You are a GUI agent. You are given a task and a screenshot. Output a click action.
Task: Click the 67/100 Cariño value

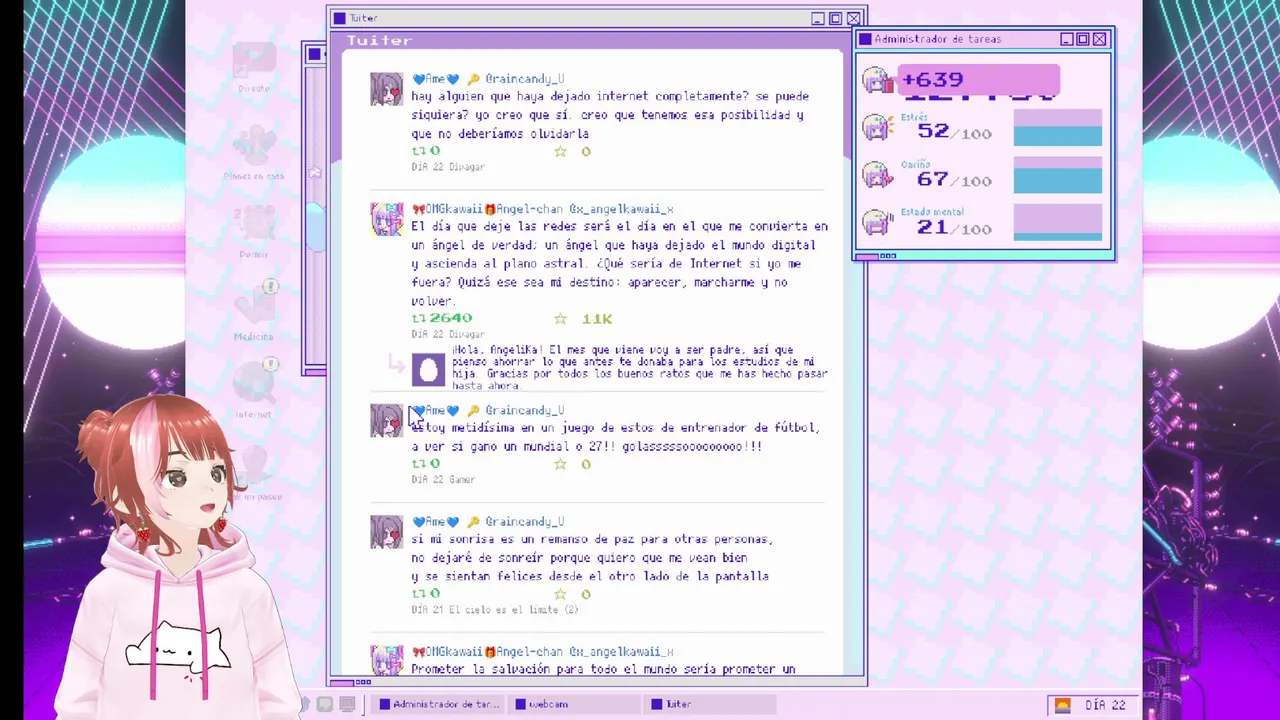tap(954, 179)
